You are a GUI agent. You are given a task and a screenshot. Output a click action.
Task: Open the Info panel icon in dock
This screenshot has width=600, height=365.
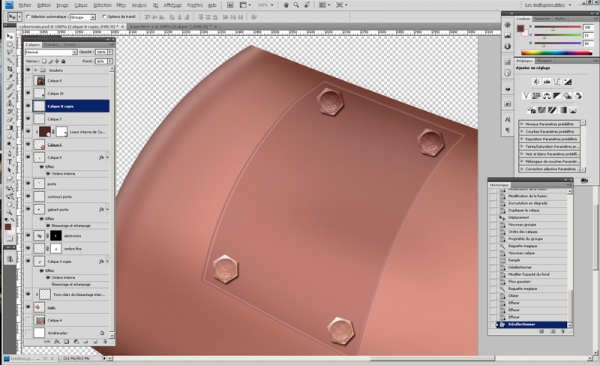click(508, 46)
